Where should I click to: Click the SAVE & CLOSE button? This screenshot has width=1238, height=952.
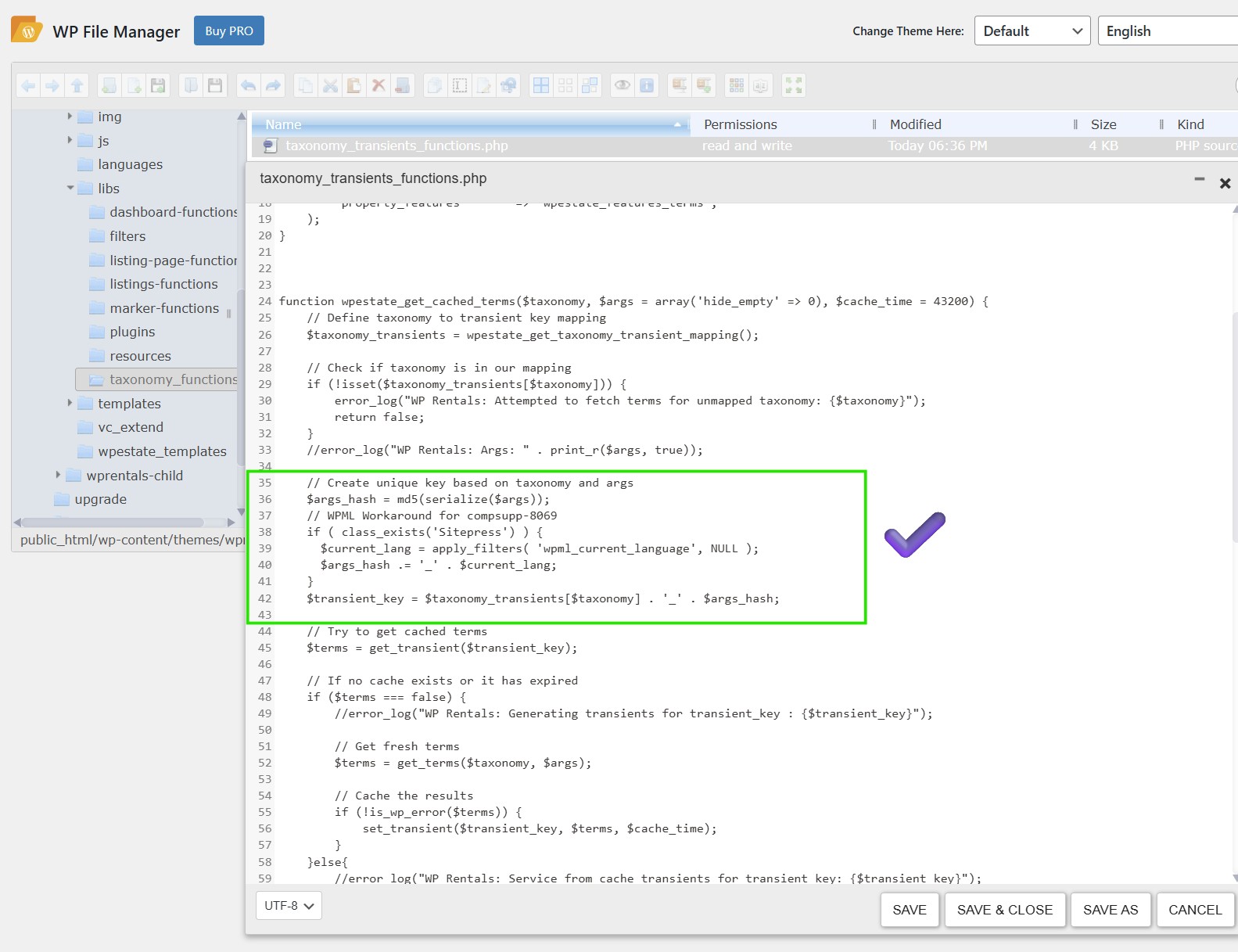(x=1004, y=910)
